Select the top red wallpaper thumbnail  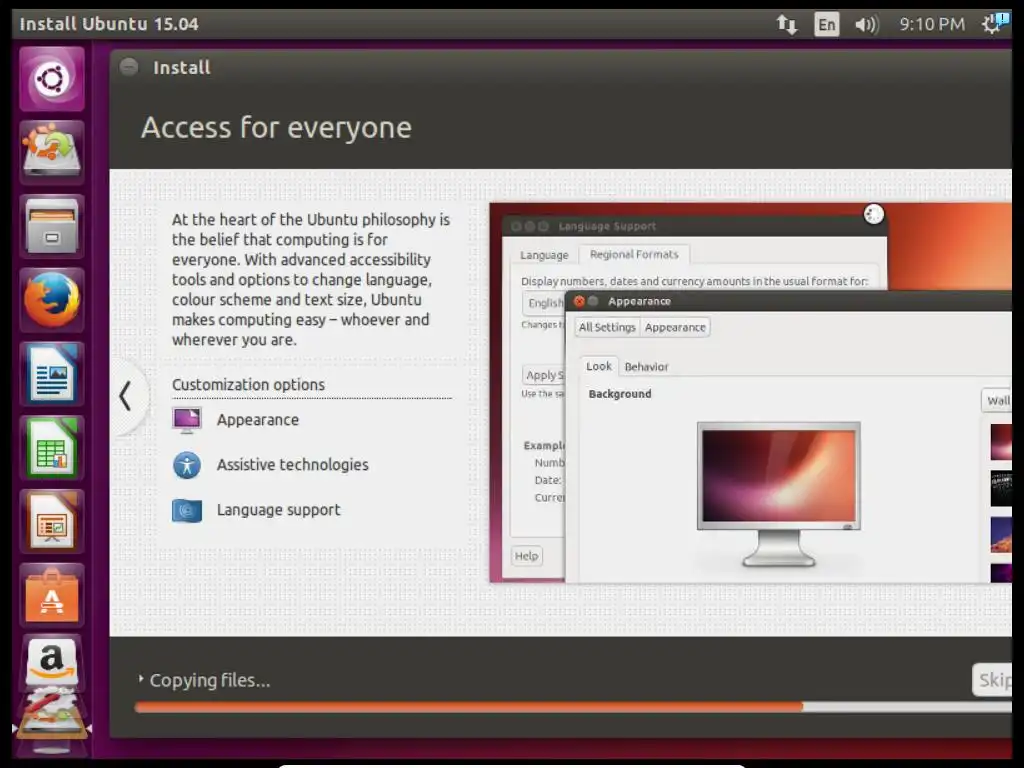coord(1001,442)
